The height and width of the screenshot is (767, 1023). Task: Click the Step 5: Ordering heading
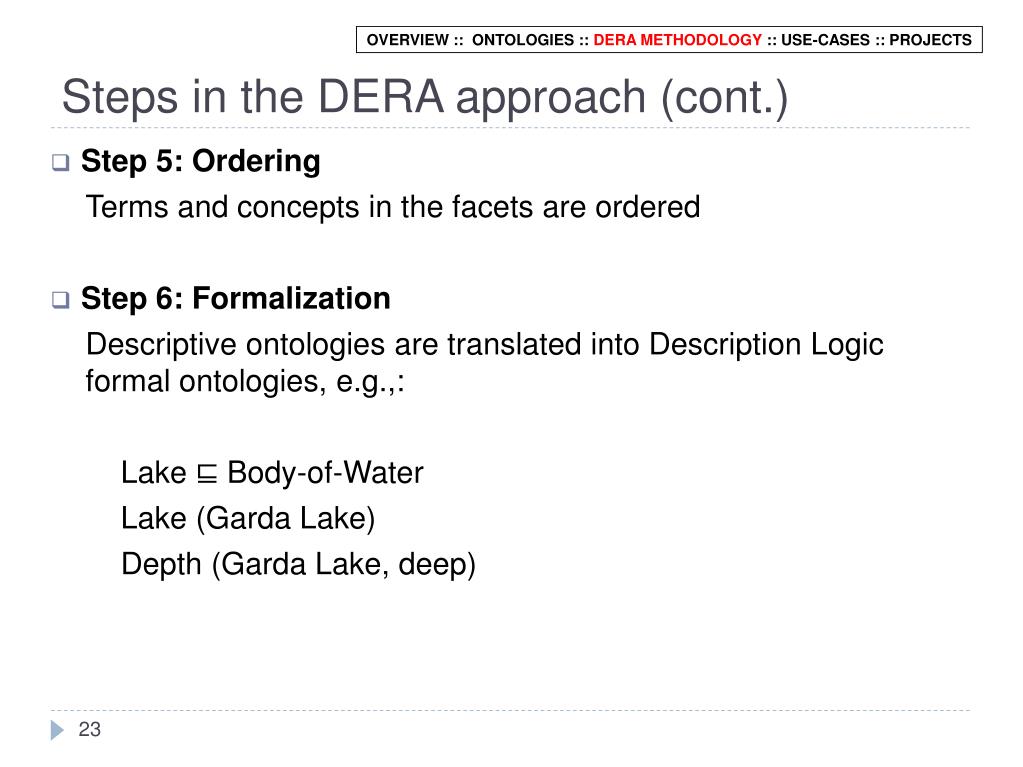(200, 161)
